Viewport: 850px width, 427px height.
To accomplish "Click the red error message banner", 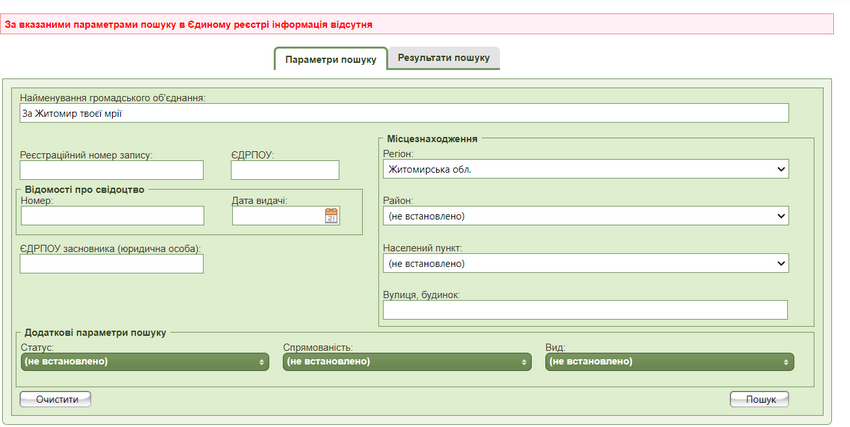I will click(416, 23).
